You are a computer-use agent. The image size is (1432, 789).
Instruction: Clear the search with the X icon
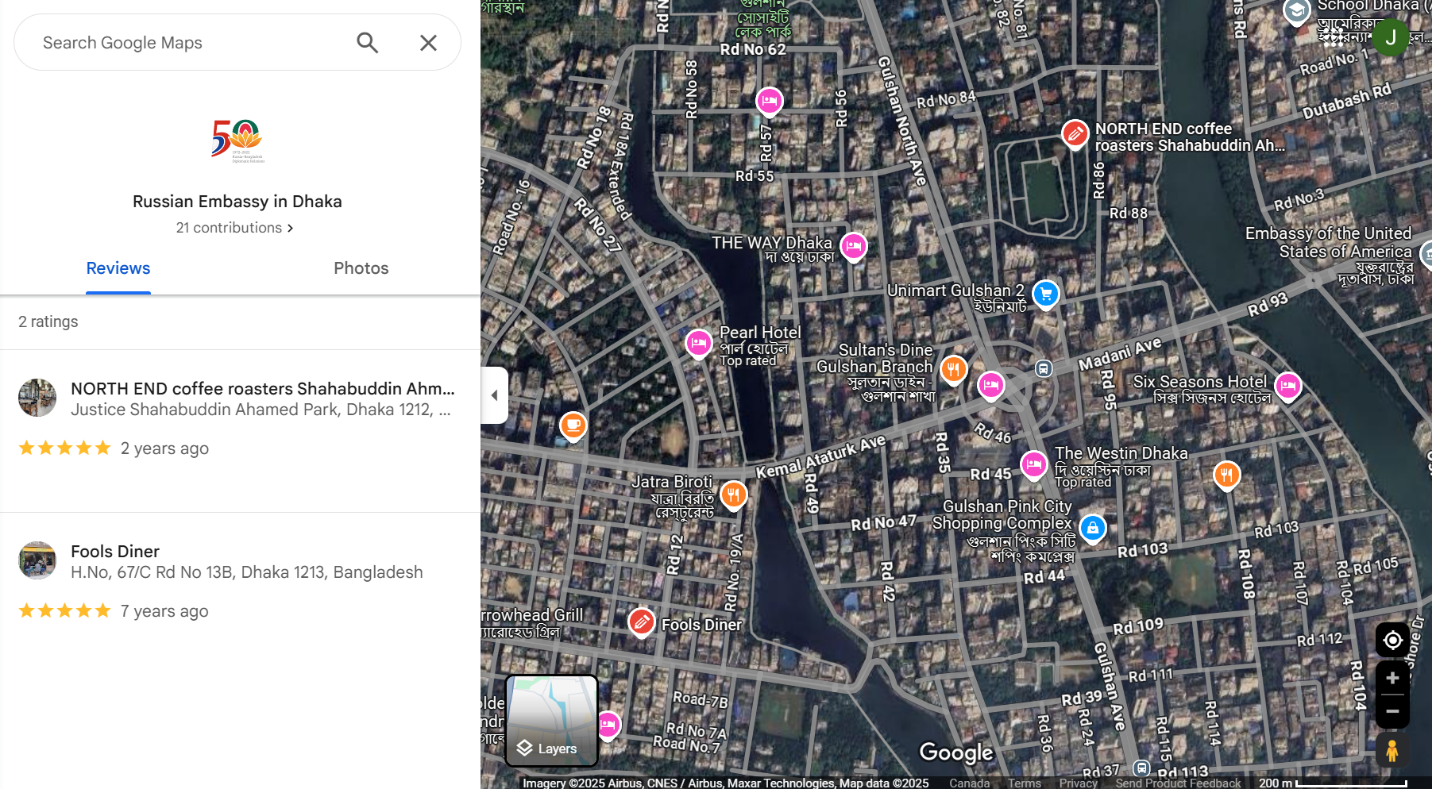click(428, 43)
